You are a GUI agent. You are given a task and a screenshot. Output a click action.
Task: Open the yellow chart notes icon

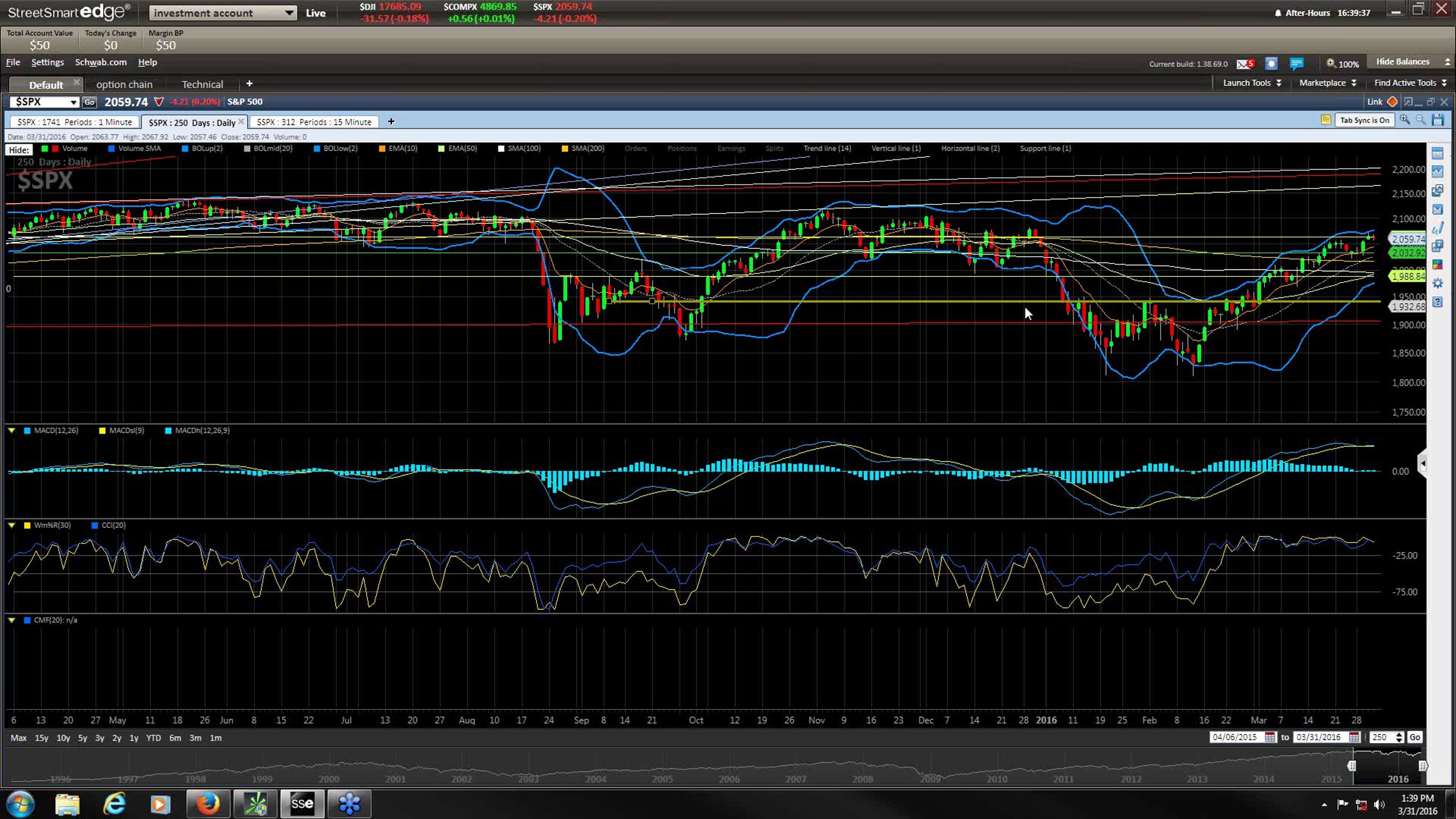tap(1326, 120)
